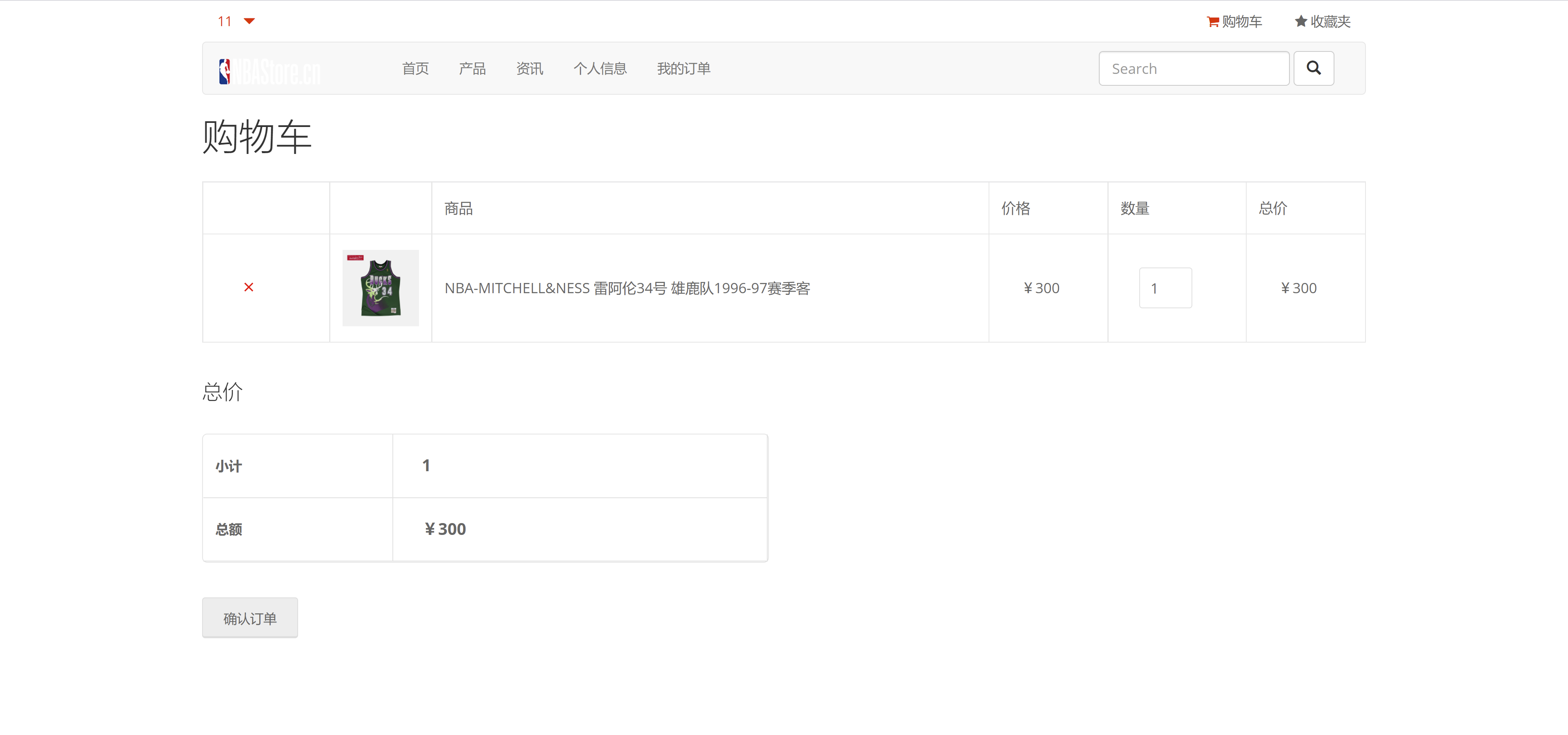
Task: Open 我的订单 my orders
Action: click(684, 69)
